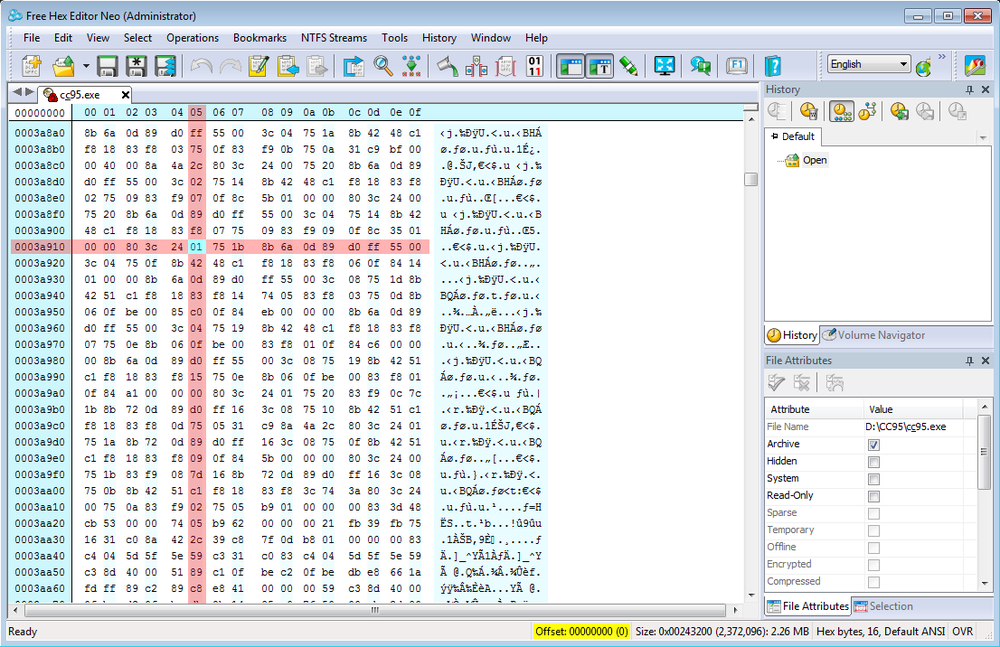
Task: Pin the File Attributes panel
Action: click(x=969, y=361)
